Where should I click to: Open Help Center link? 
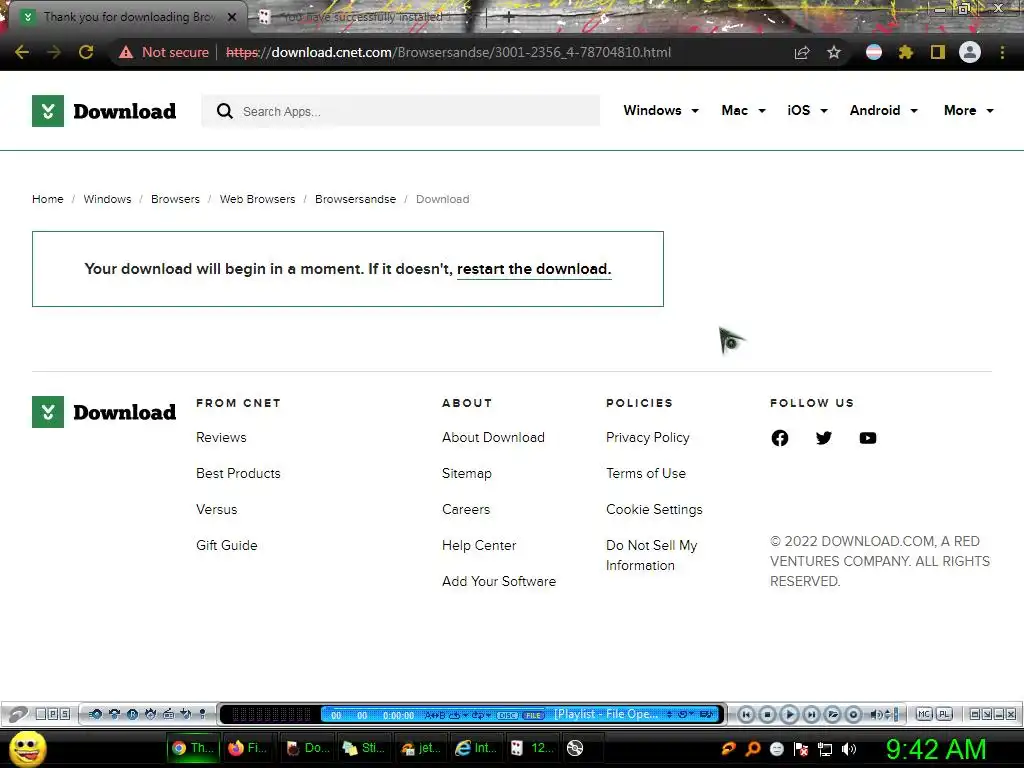[x=479, y=545]
